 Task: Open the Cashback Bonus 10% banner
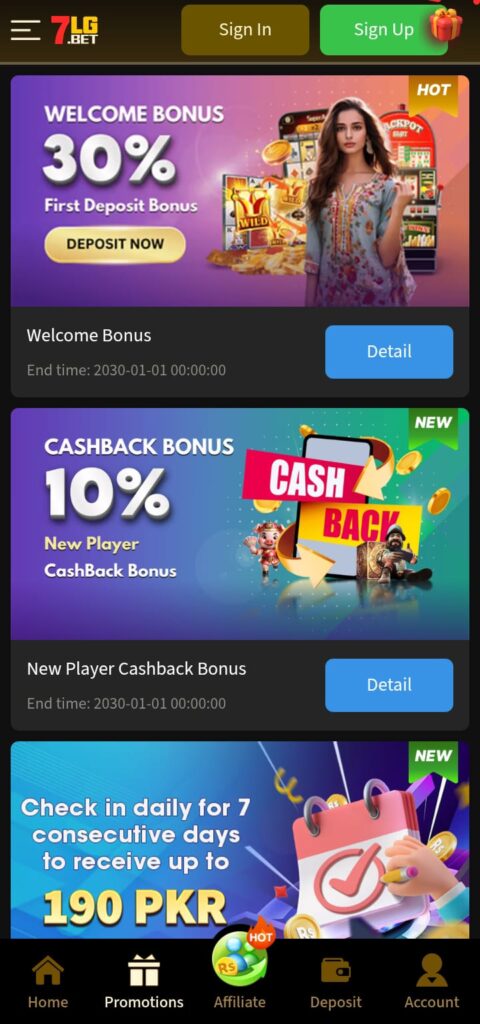click(240, 524)
